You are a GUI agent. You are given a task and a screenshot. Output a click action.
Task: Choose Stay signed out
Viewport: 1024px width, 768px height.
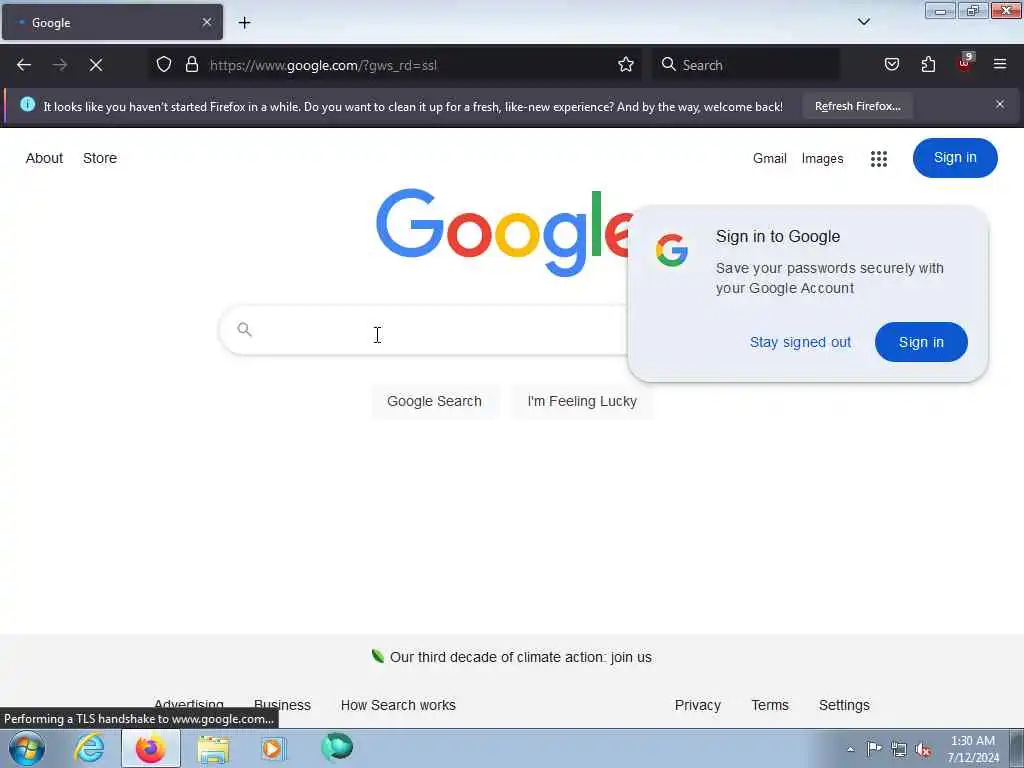[x=800, y=342]
